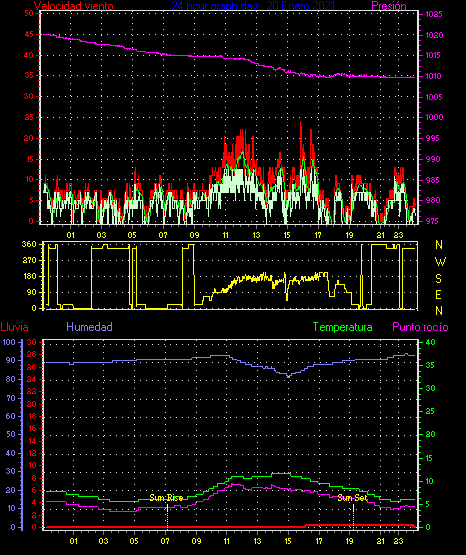The width and height of the screenshot is (466, 555).
Task: Click the 100 humidity axis value
Action: tap(10, 342)
